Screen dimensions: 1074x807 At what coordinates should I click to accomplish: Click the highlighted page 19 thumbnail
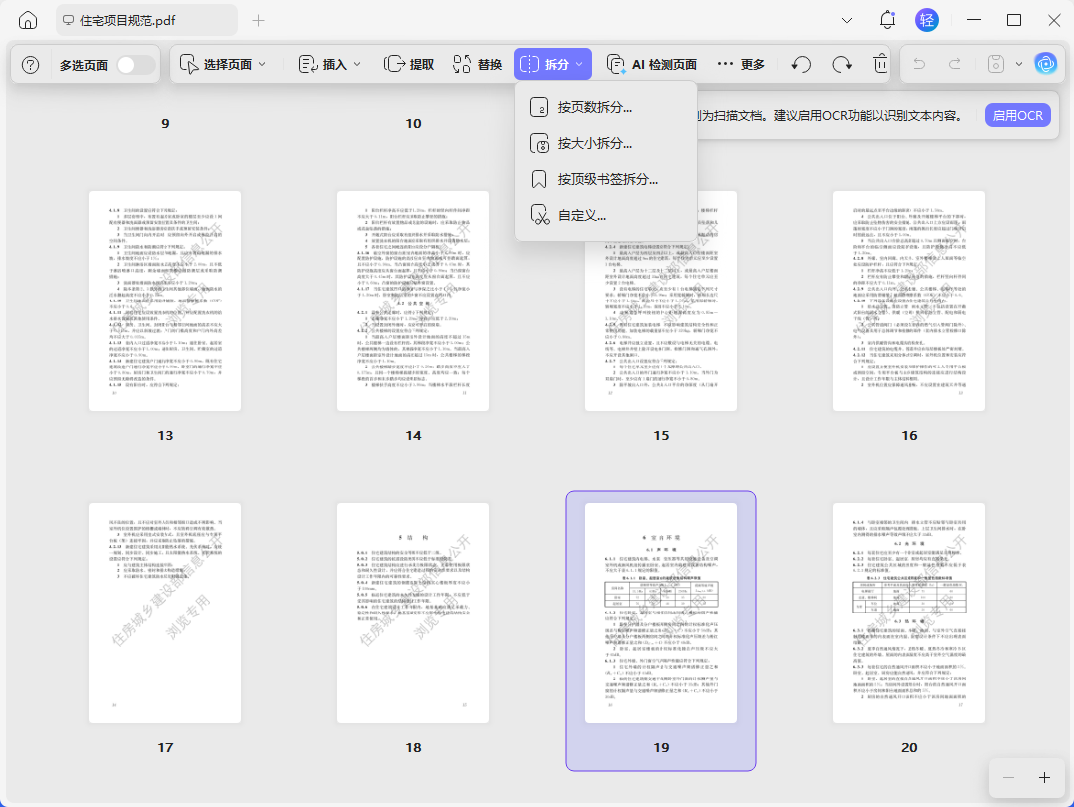point(661,613)
